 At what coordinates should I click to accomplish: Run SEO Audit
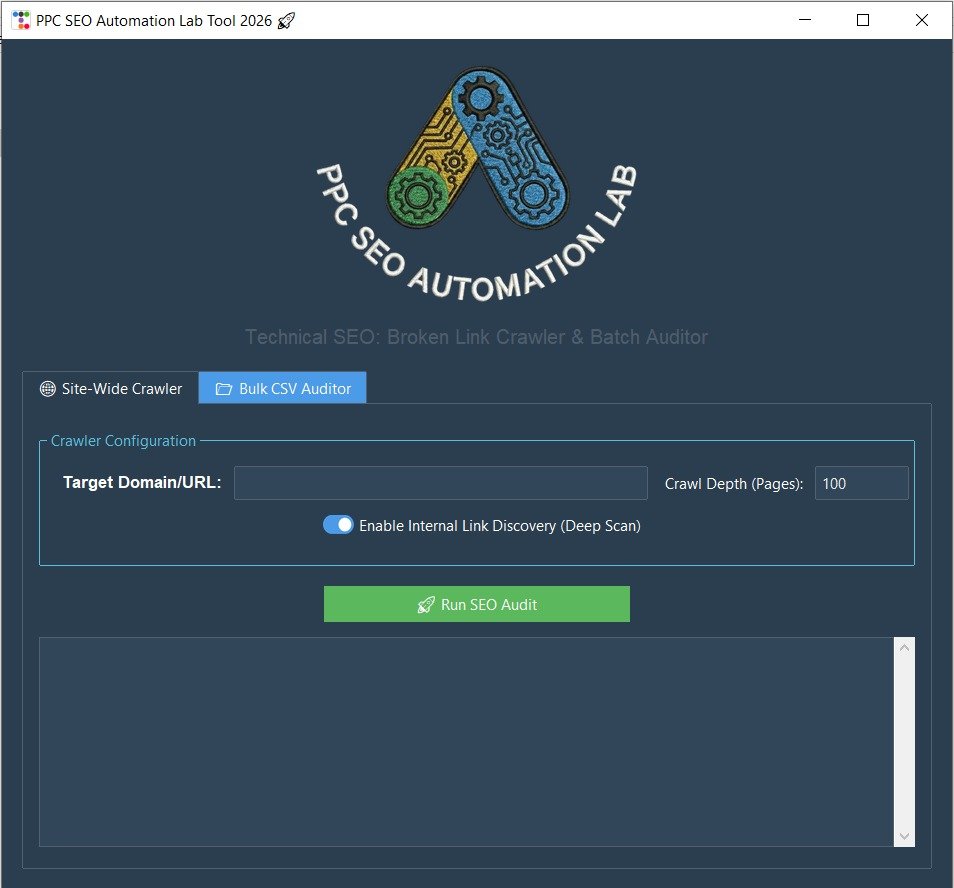click(477, 604)
